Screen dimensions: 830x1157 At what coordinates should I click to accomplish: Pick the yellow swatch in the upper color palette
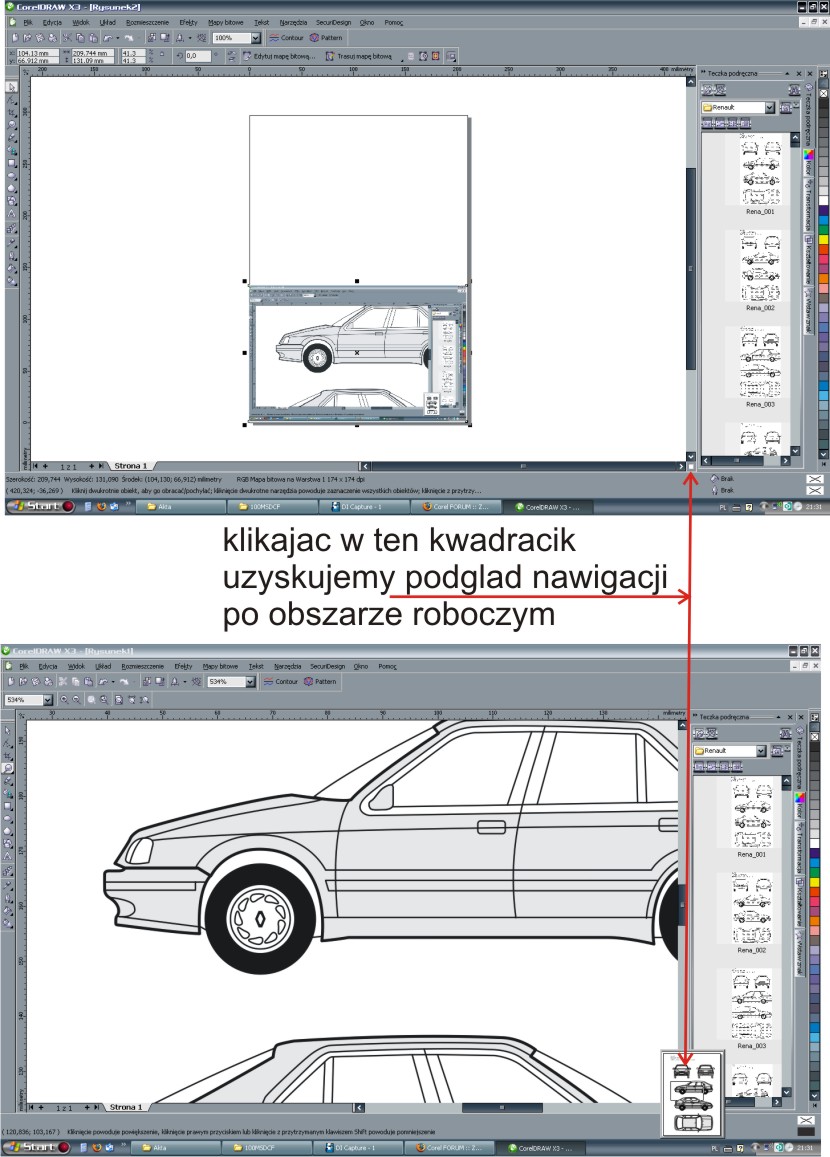(x=822, y=241)
